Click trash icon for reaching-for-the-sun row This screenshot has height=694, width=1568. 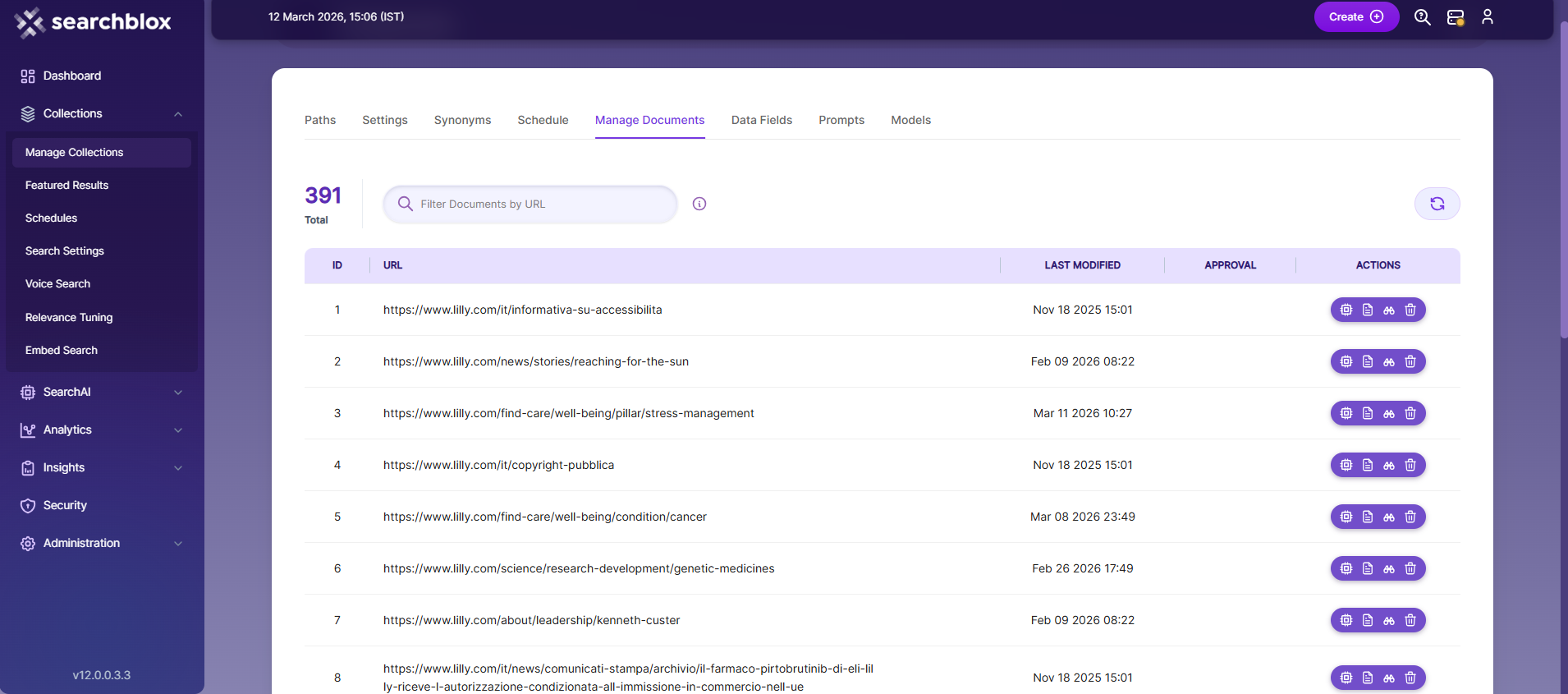pyautogui.click(x=1410, y=361)
